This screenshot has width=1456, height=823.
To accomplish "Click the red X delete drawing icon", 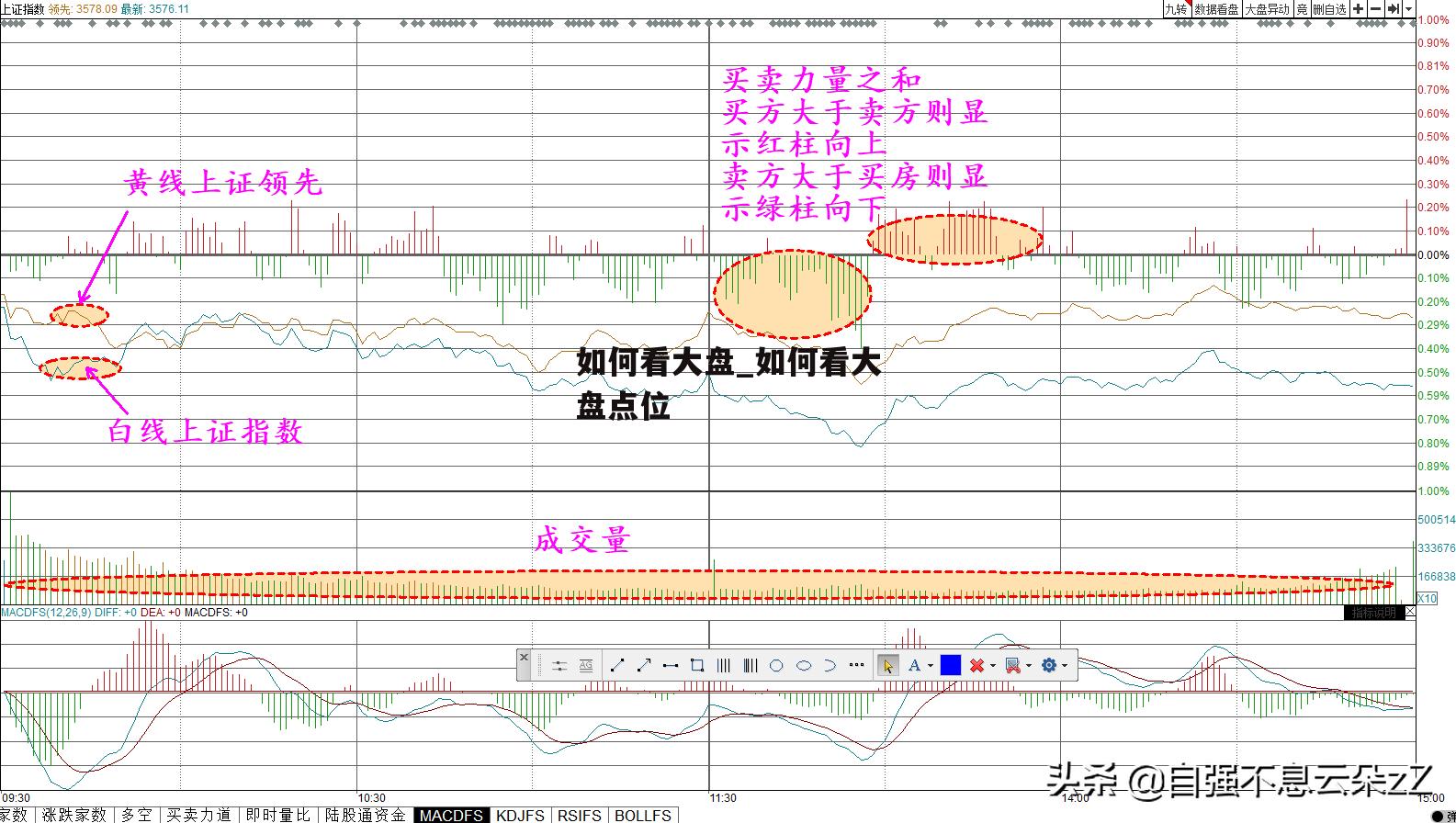I will tap(976, 665).
